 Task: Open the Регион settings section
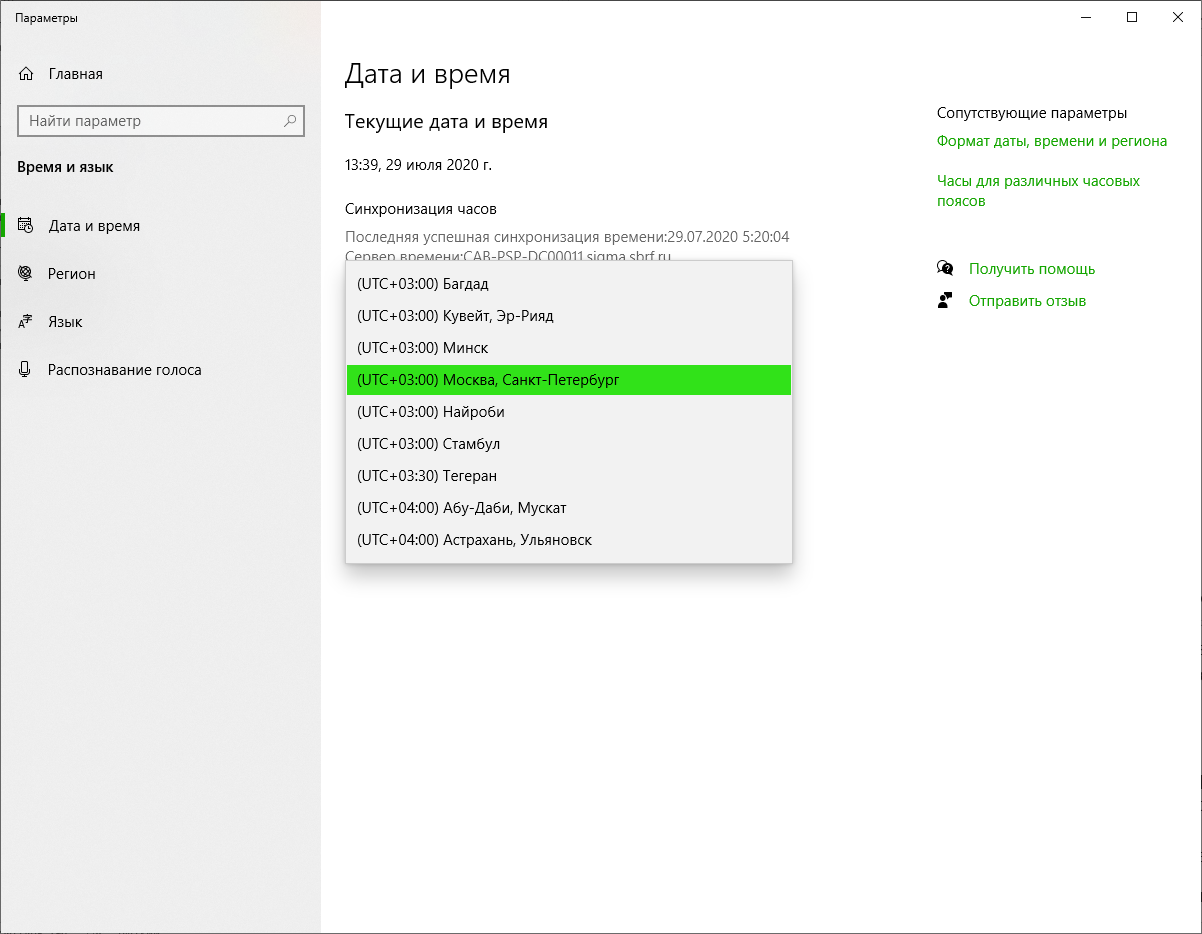click(x=72, y=274)
